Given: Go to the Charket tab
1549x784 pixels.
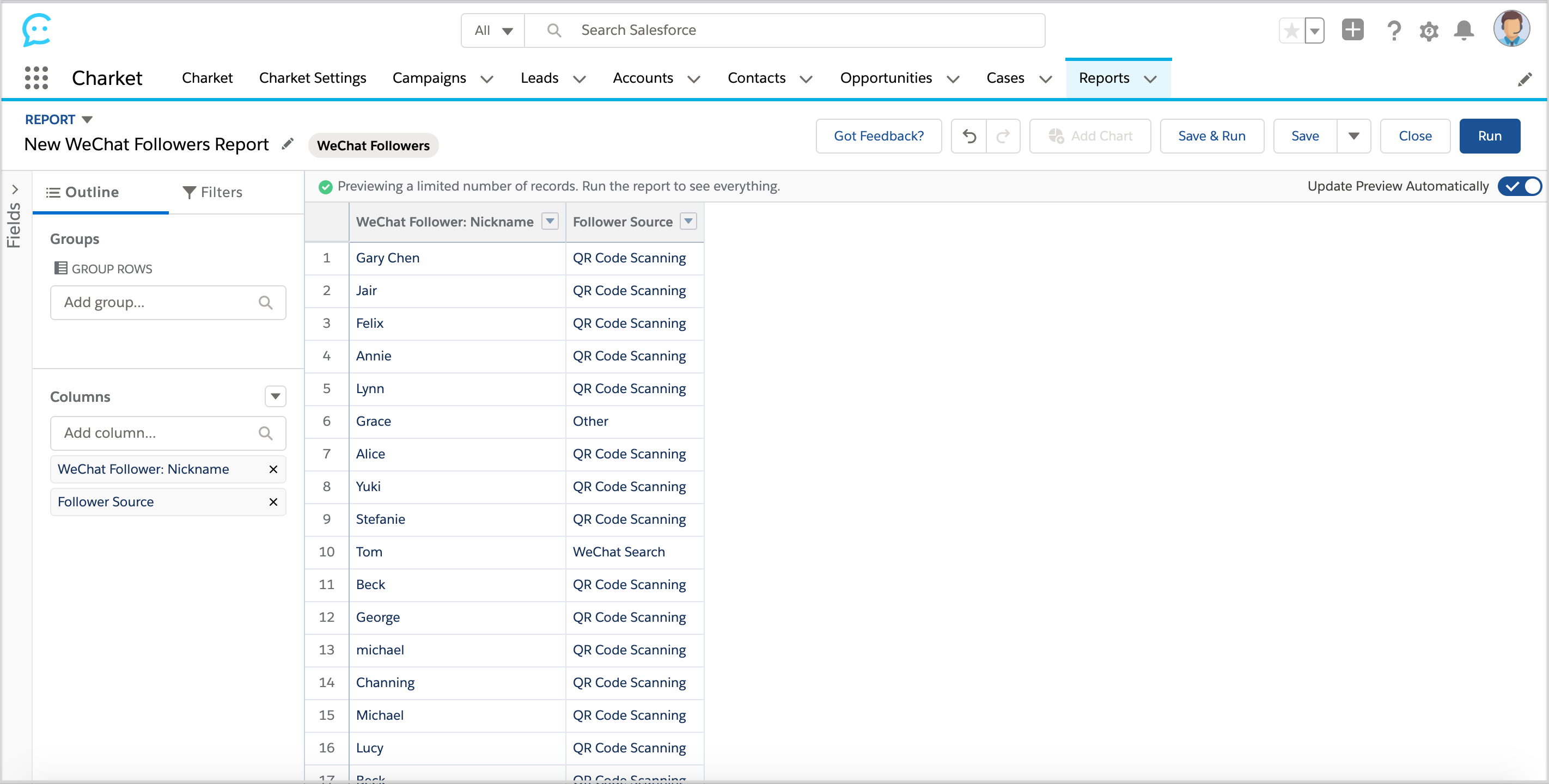Looking at the screenshot, I should pyautogui.click(x=207, y=78).
